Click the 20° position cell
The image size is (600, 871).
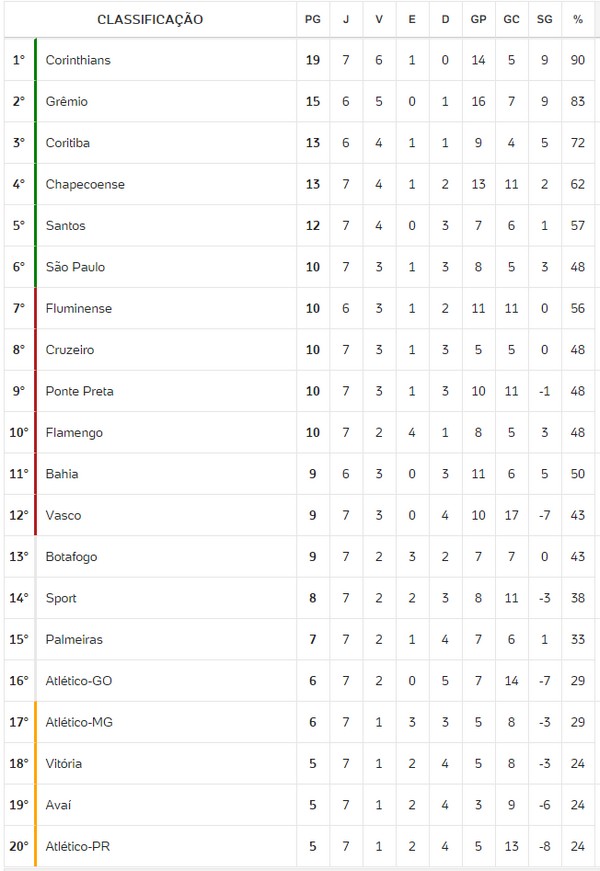click(18, 847)
